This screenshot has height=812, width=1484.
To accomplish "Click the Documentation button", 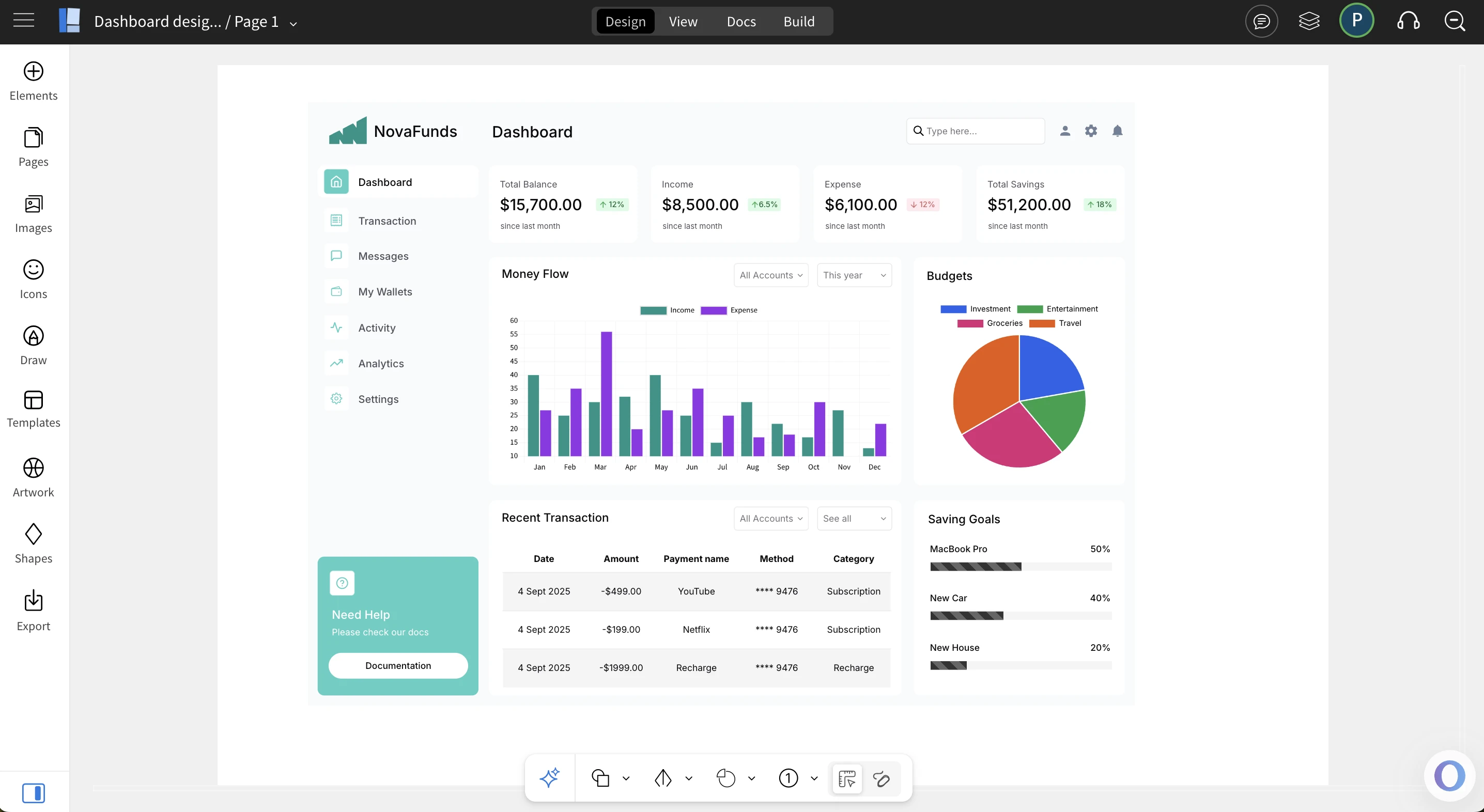I will 397,665.
